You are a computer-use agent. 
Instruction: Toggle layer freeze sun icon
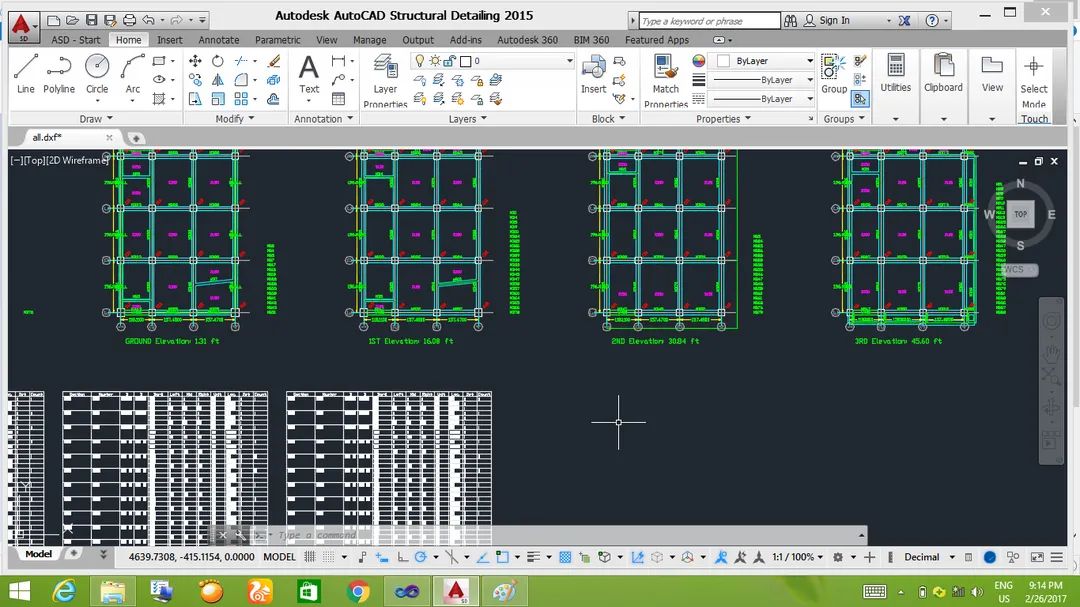pos(435,61)
